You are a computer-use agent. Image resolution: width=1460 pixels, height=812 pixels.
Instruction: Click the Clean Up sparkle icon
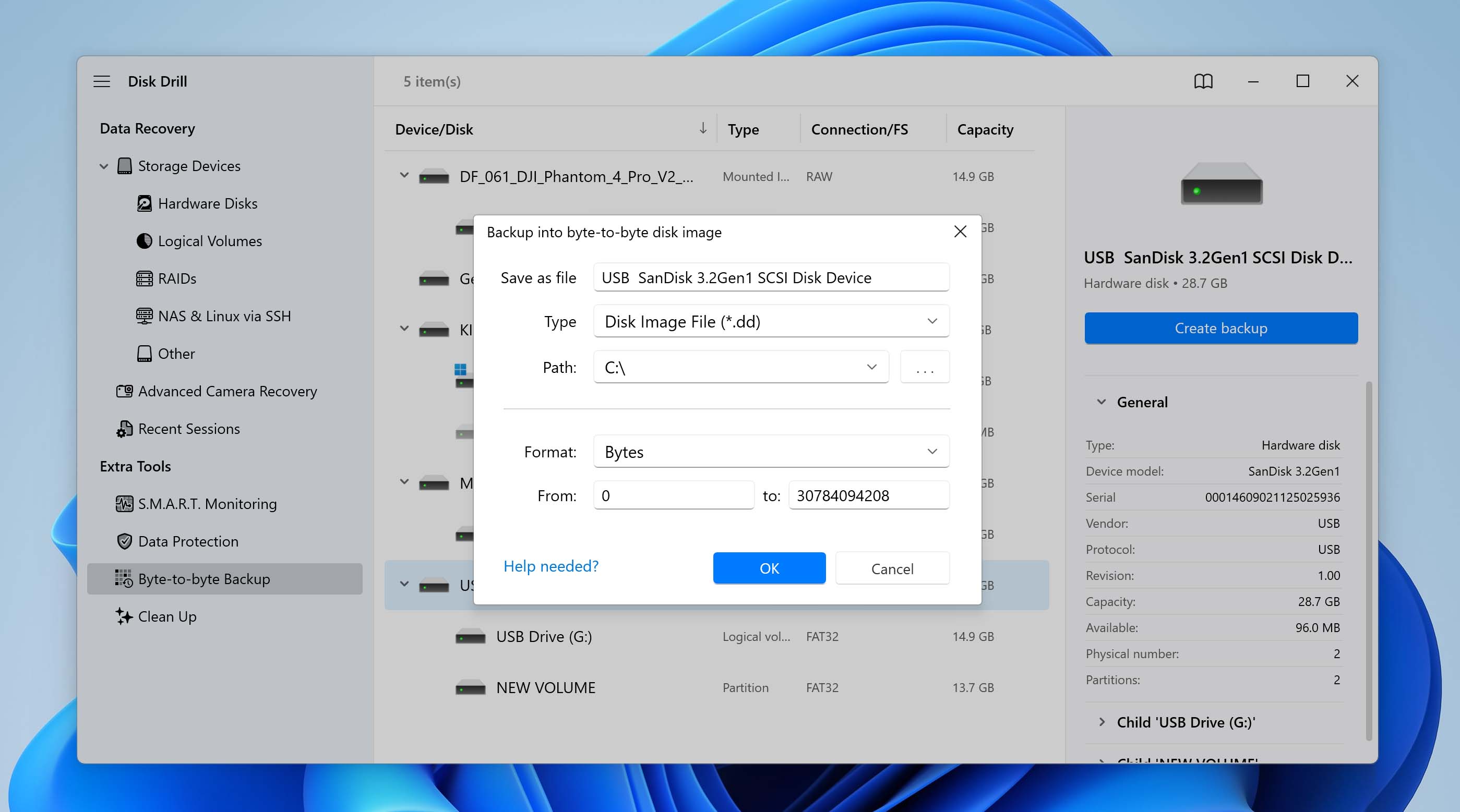click(x=124, y=616)
